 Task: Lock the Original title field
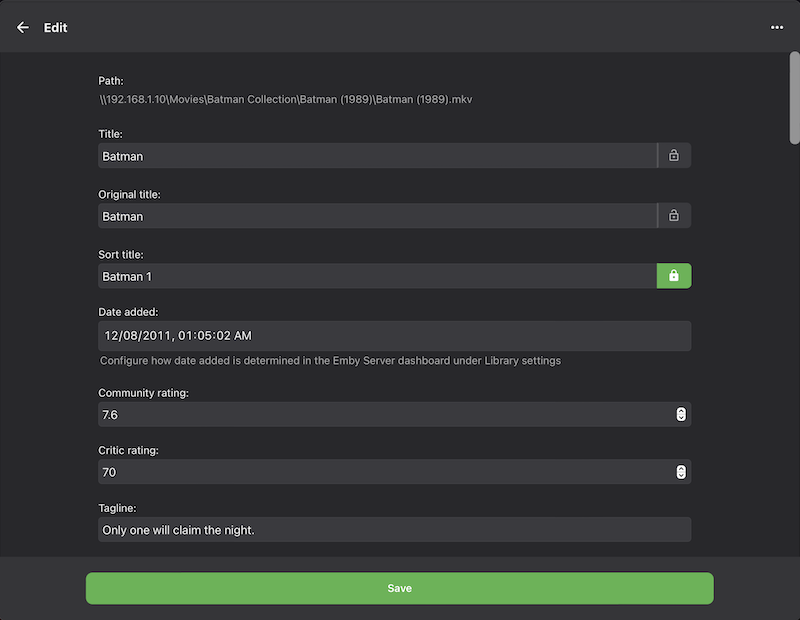click(x=674, y=216)
